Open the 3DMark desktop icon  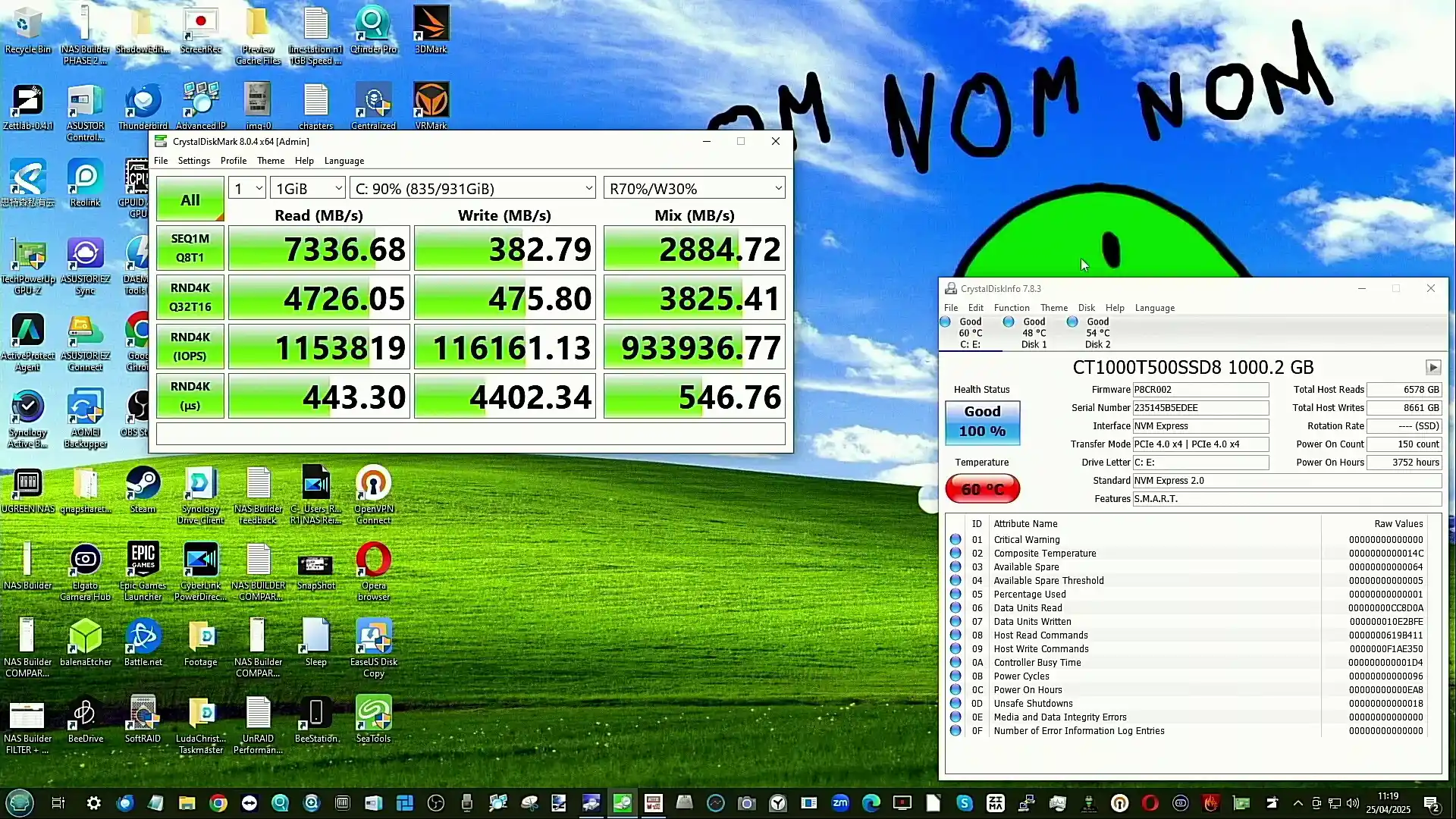(431, 30)
